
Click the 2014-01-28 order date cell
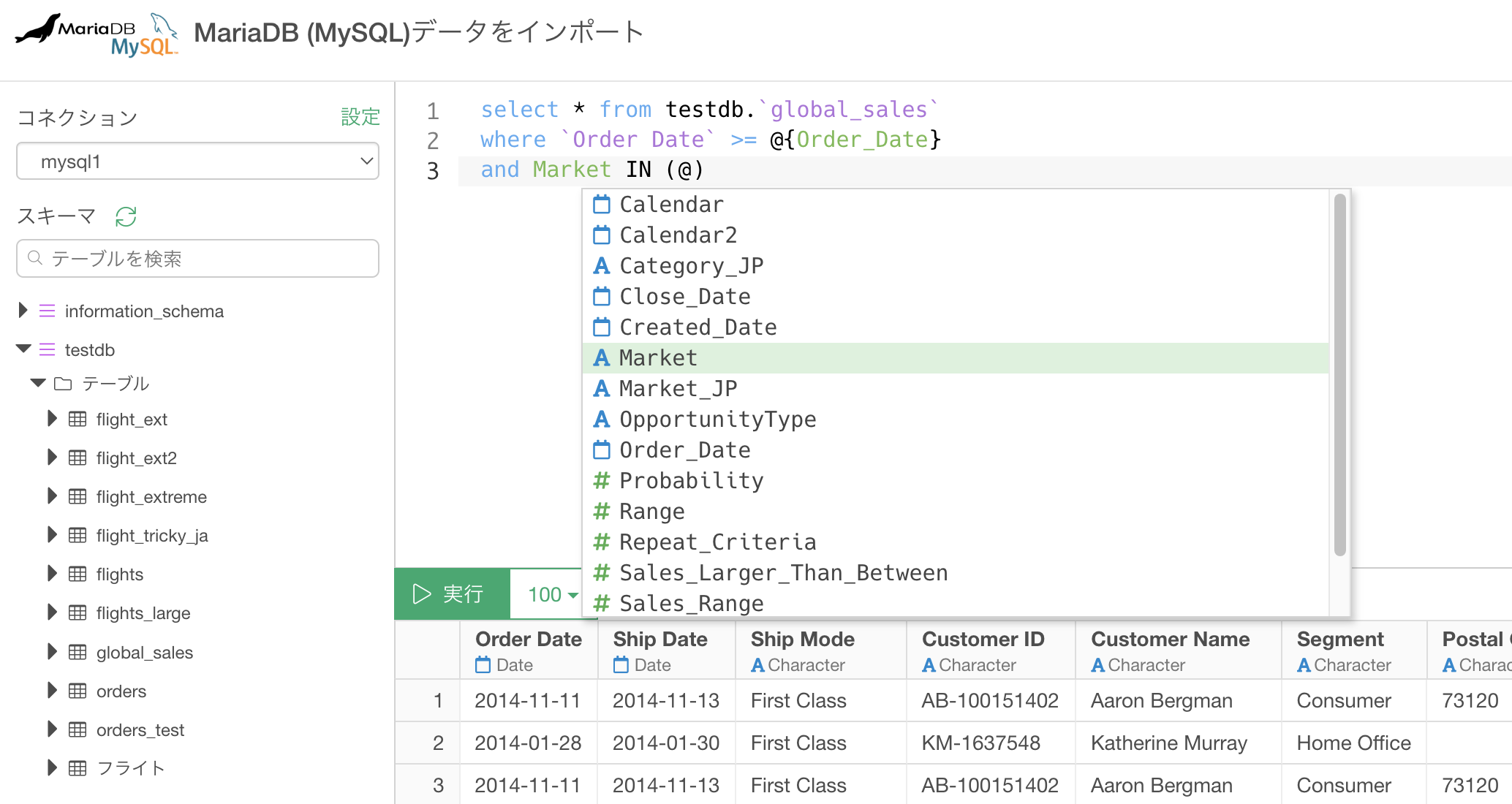pos(528,743)
